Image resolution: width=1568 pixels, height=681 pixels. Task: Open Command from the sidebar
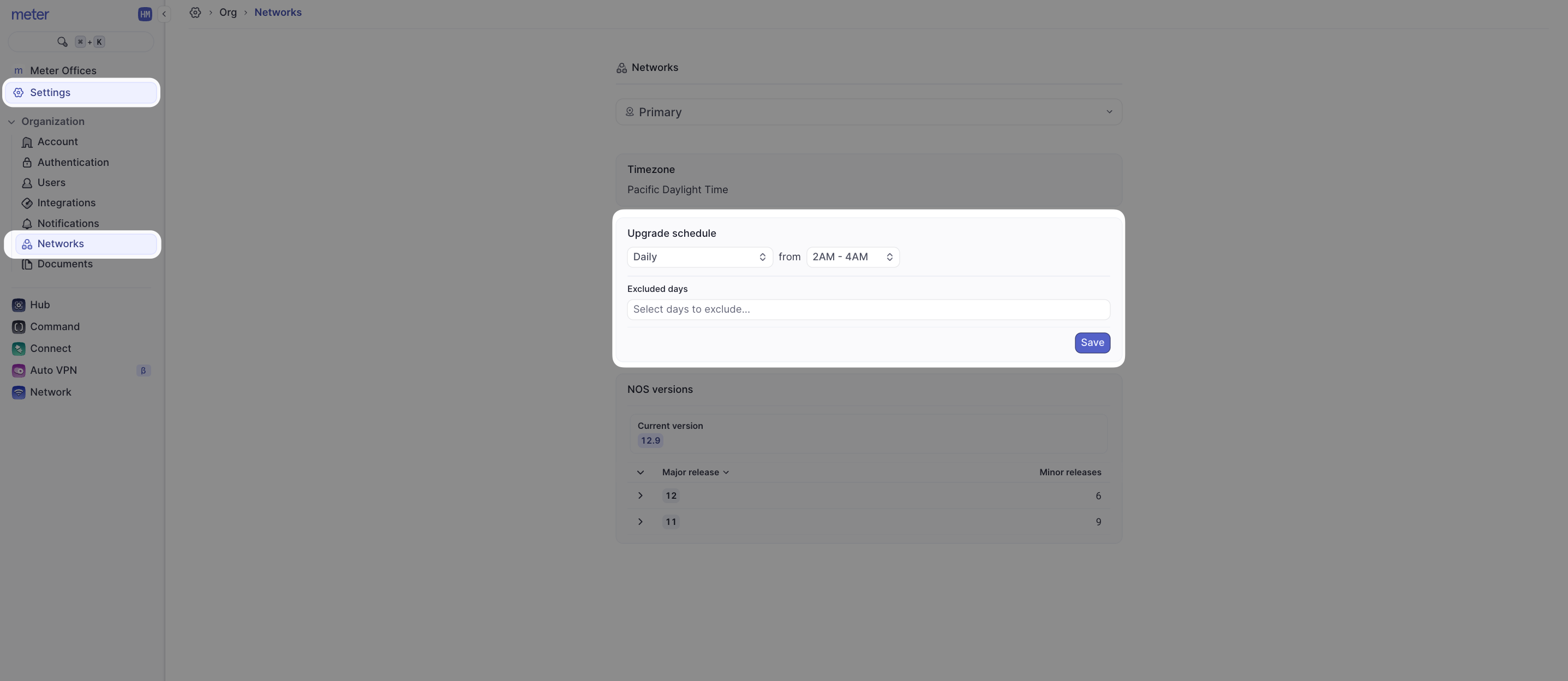[x=55, y=327]
